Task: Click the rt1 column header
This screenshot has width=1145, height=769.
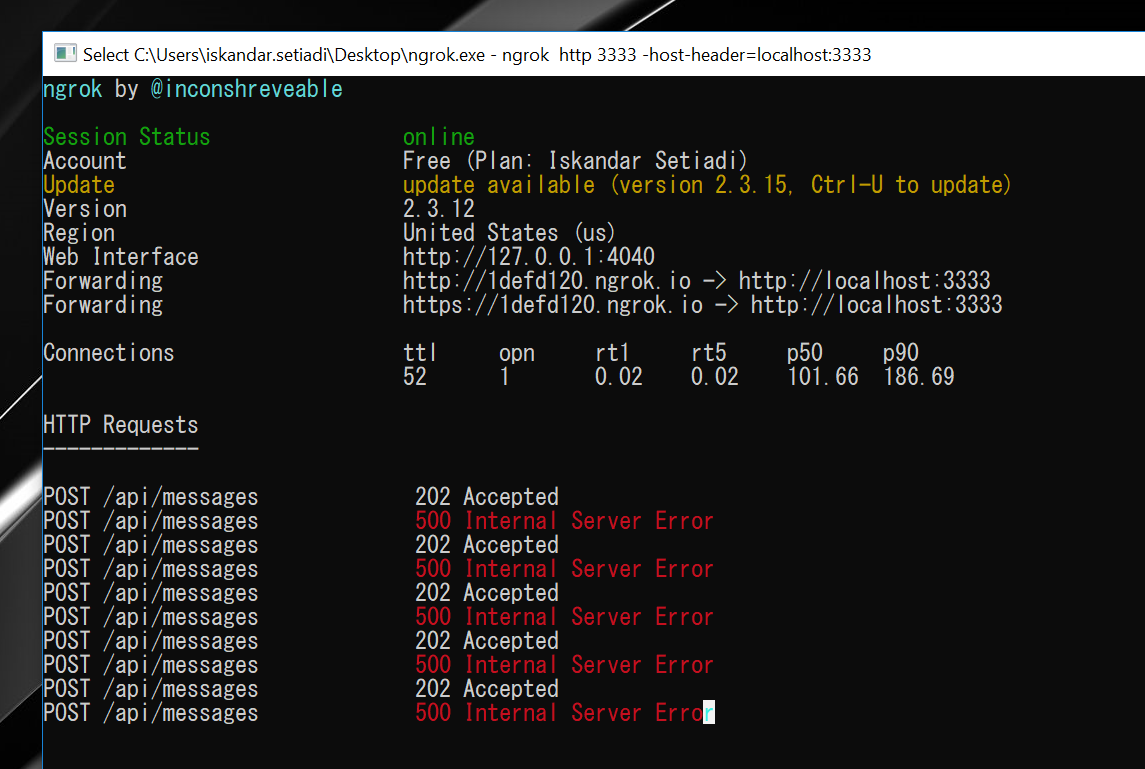Action: (x=612, y=353)
